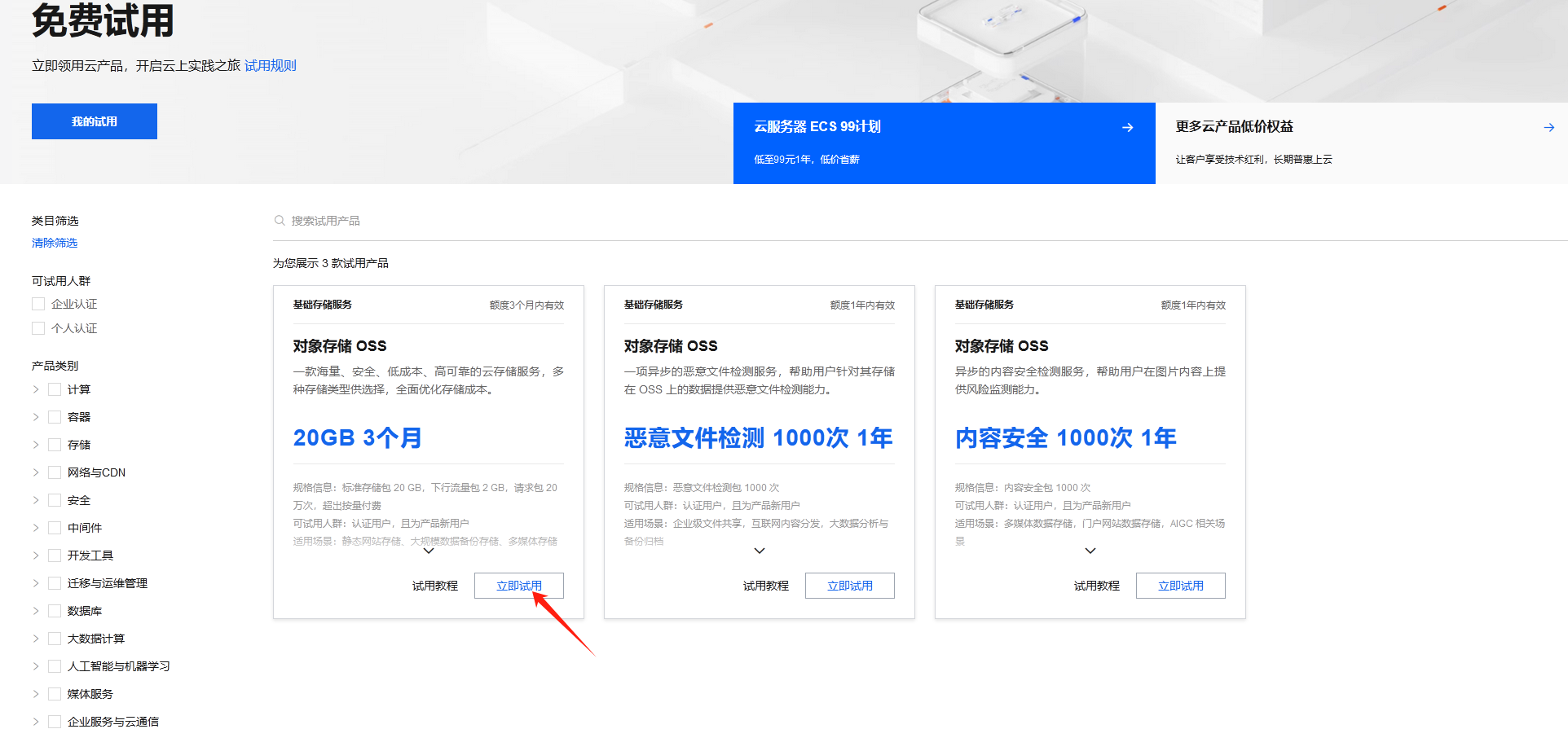Expand the 网络与CDN category arrow

click(x=36, y=472)
